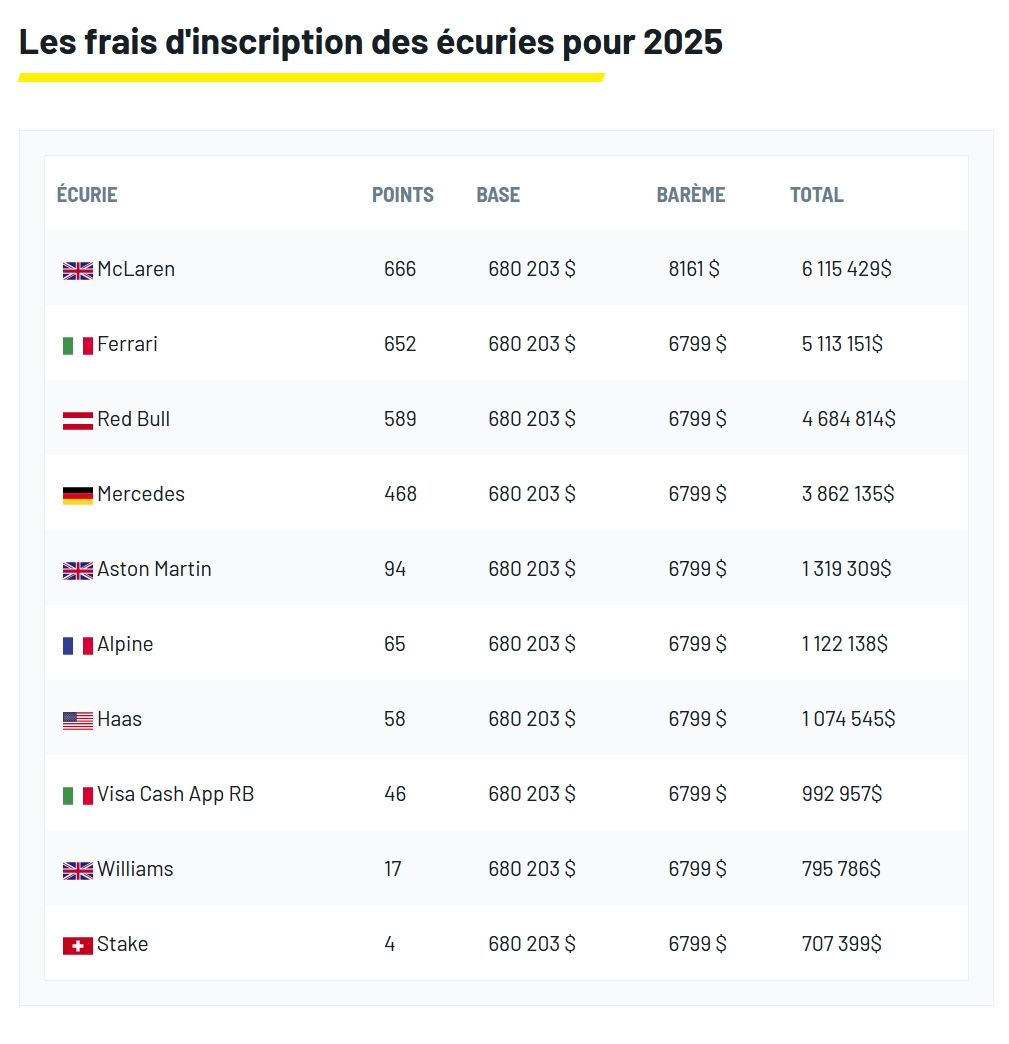This screenshot has width=1009, height=1044.
Task: Click Ferrari's 652 points value
Action: [400, 344]
